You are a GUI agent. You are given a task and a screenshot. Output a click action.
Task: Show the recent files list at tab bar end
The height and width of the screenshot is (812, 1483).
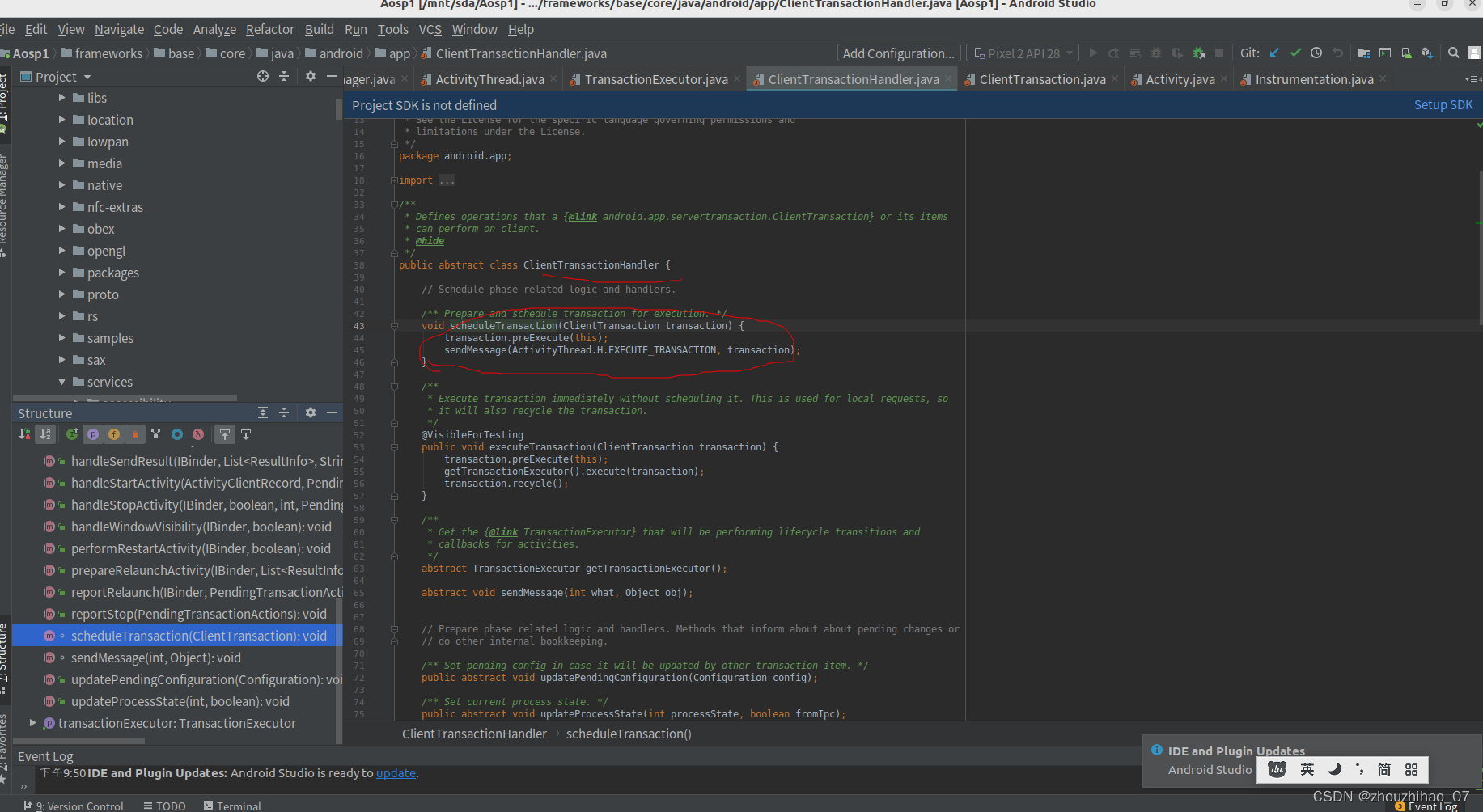[1472, 79]
